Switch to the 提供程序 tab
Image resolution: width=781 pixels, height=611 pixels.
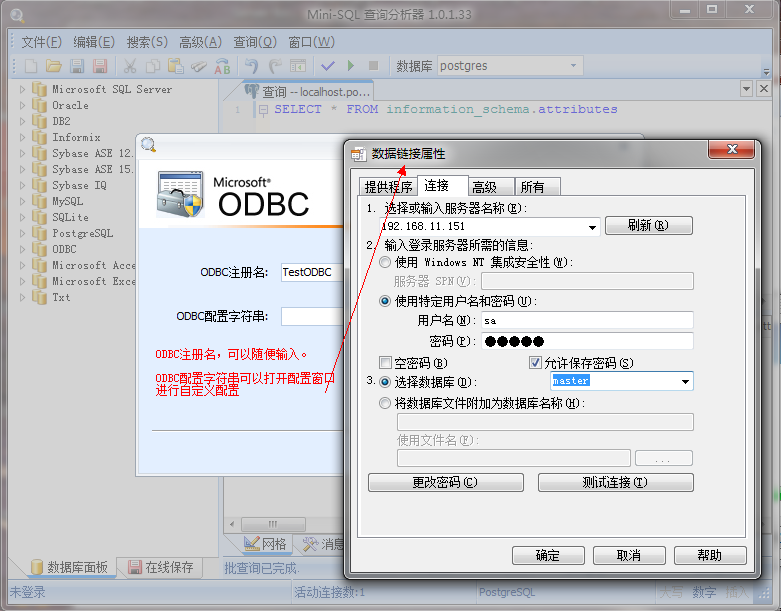click(x=388, y=187)
